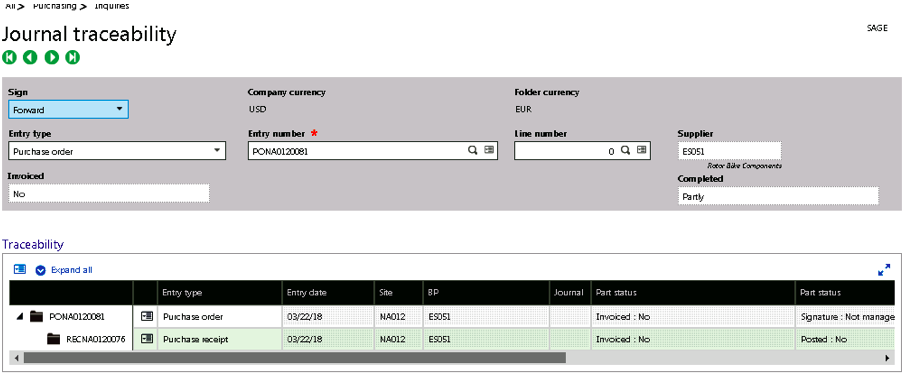
Task: Go to the previous record
Action: pyautogui.click(x=30, y=57)
